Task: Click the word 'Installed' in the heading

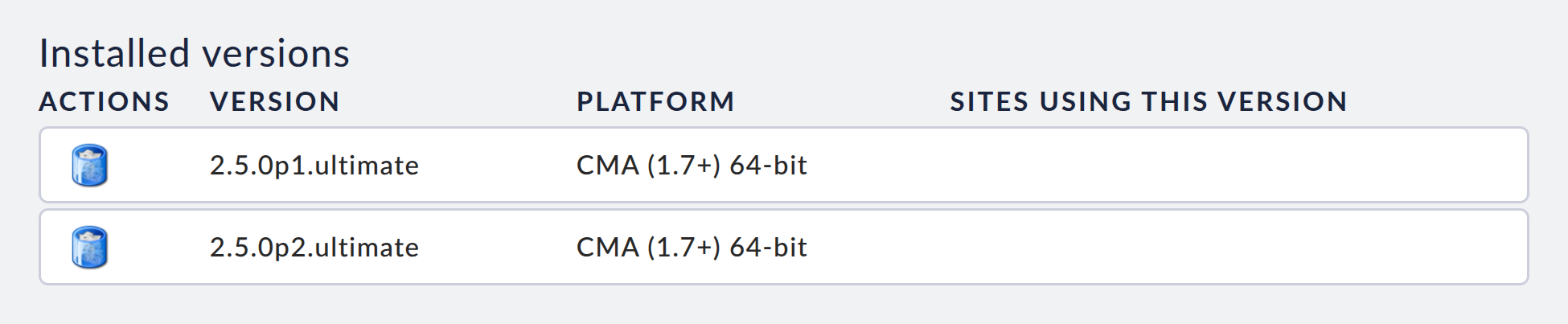Action: tap(114, 54)
